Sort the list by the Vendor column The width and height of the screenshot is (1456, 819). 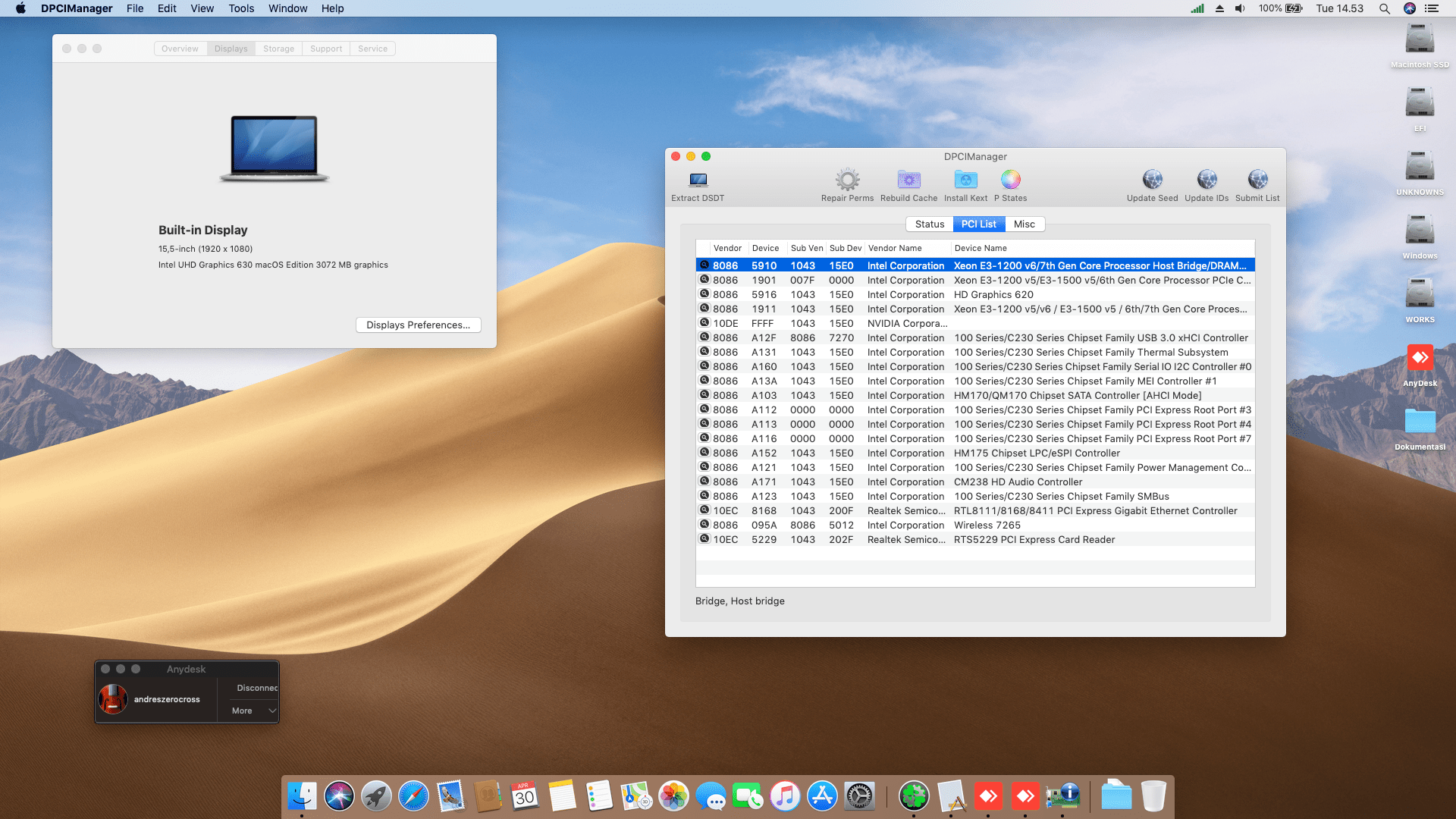pos(727,248)
